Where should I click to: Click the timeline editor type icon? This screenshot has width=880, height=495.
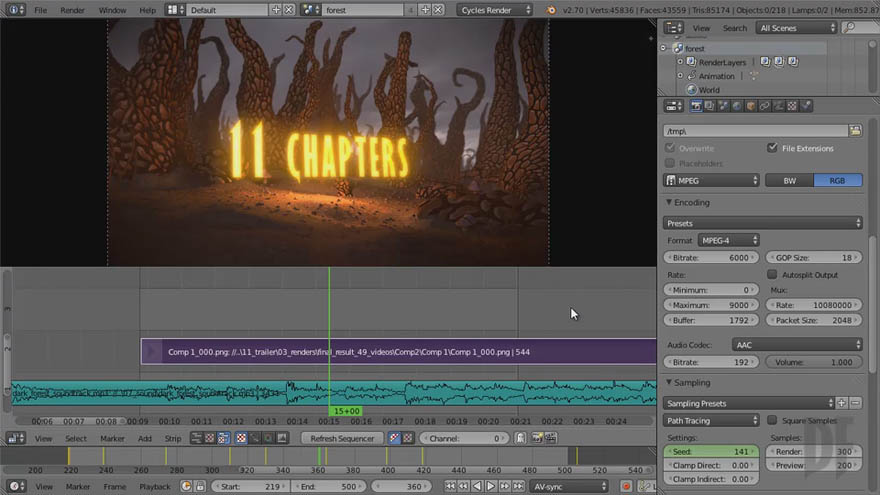click(16, 486)
